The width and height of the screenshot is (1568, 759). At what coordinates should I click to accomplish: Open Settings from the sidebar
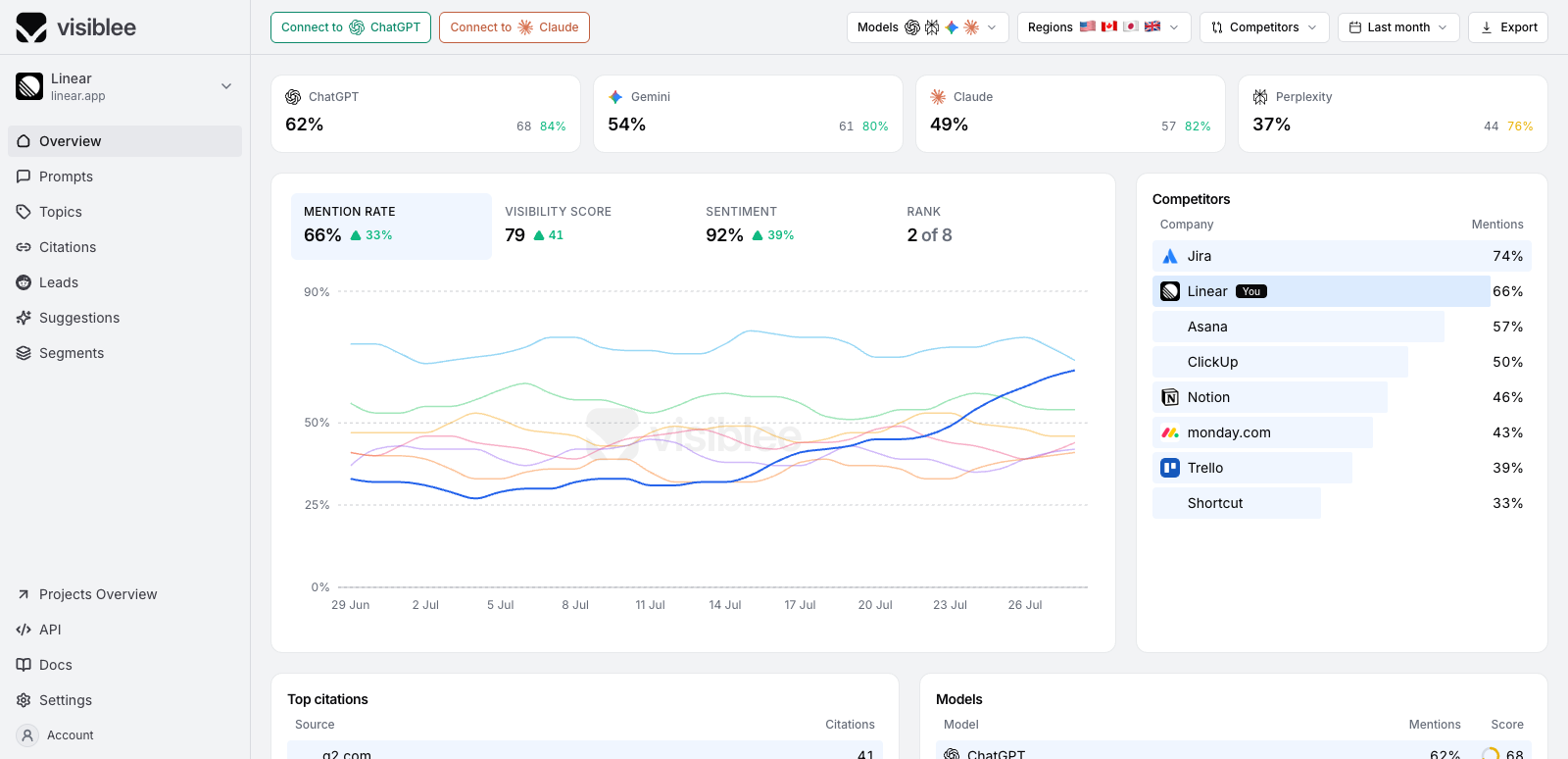tap(124, 700)
